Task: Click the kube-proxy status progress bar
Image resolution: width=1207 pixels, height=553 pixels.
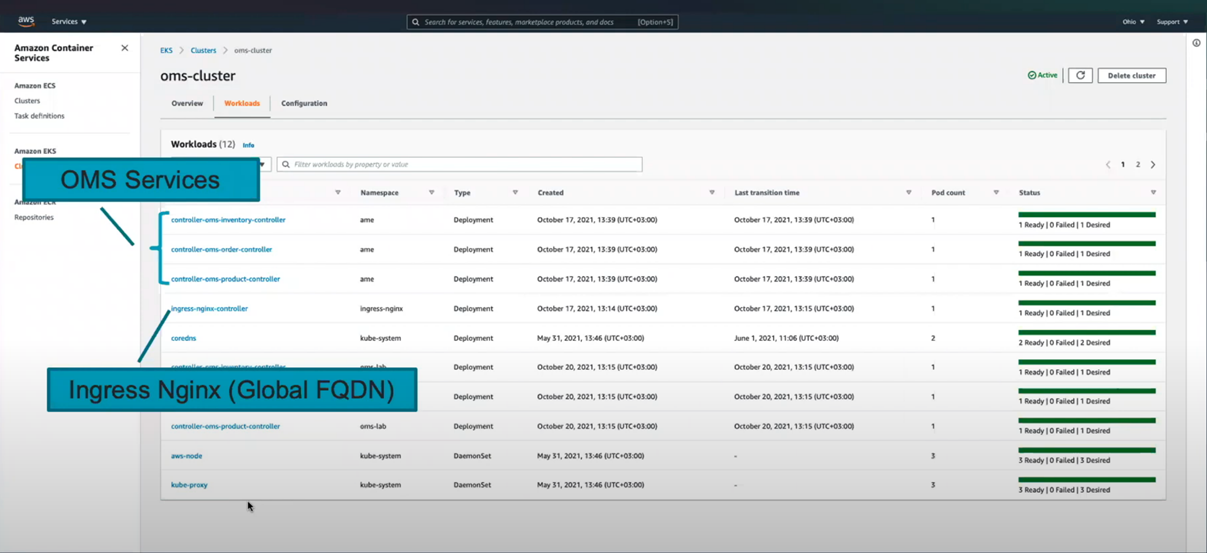Action: (x=1087, y=480)
